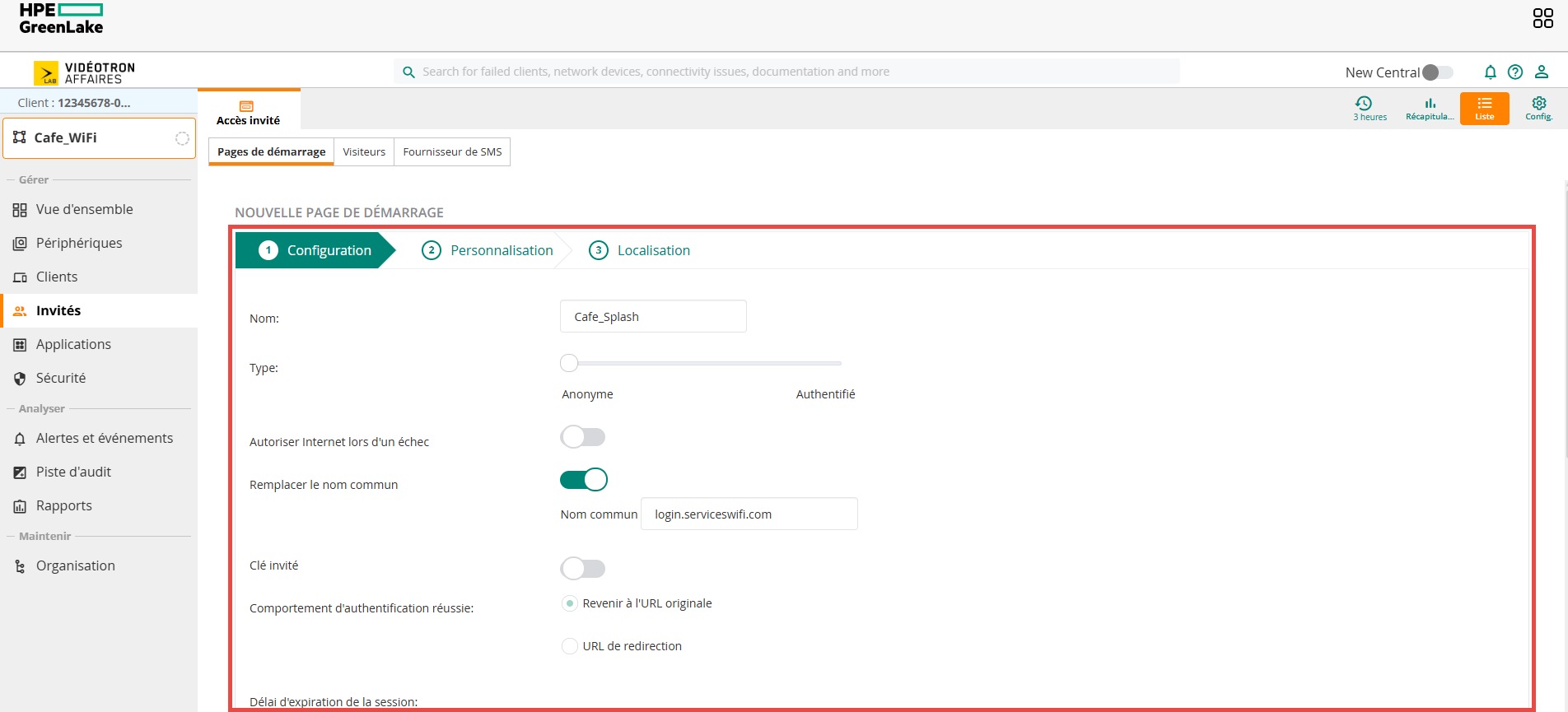Image resolution: width=1568 pixels, height=712 pixels.
Task: Switch to Récapitulatif summary view
Action: (x=1429, y=108)
